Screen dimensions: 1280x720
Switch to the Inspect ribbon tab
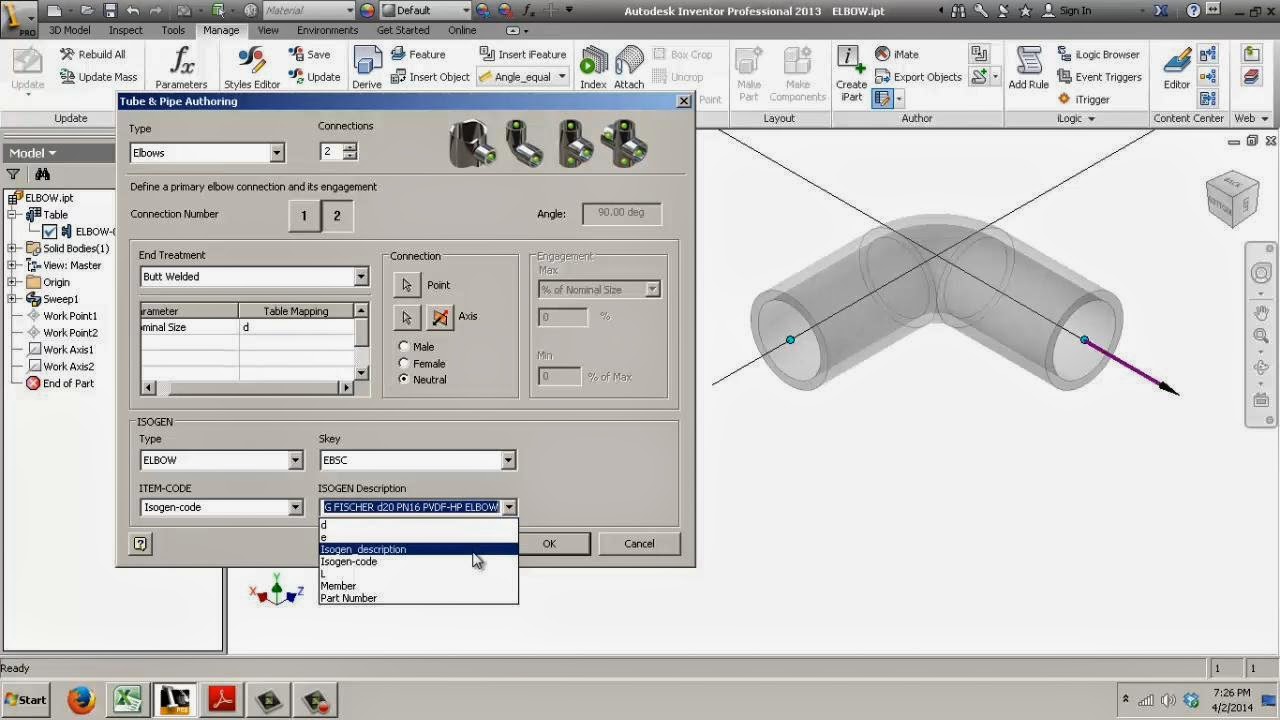coord(126,30)
